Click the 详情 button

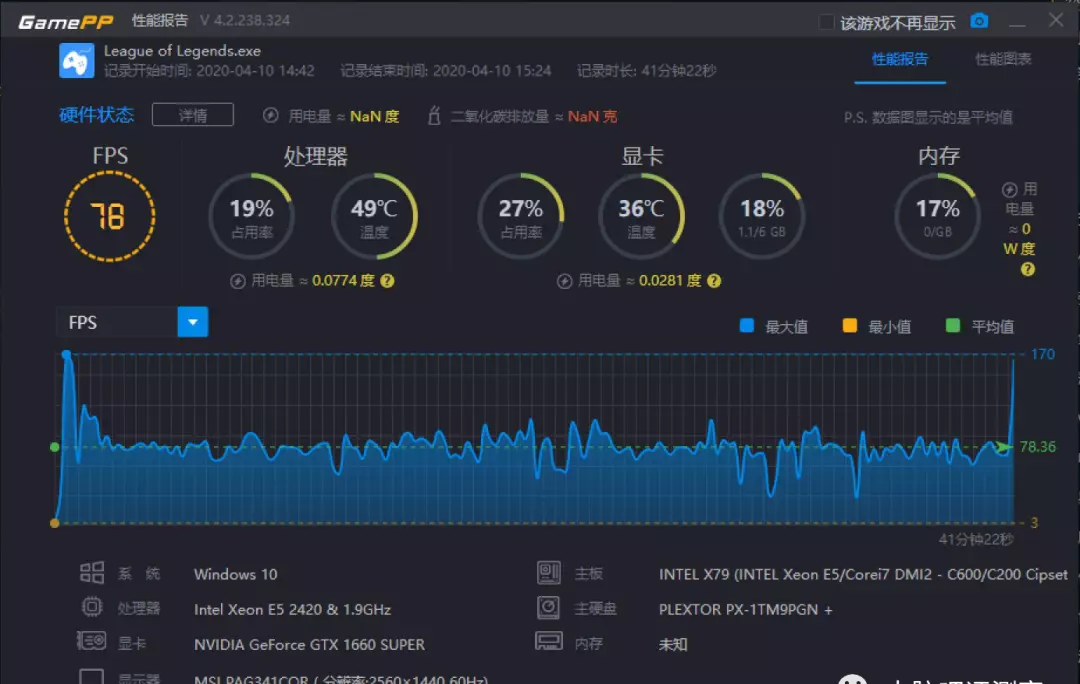[193, 115]
